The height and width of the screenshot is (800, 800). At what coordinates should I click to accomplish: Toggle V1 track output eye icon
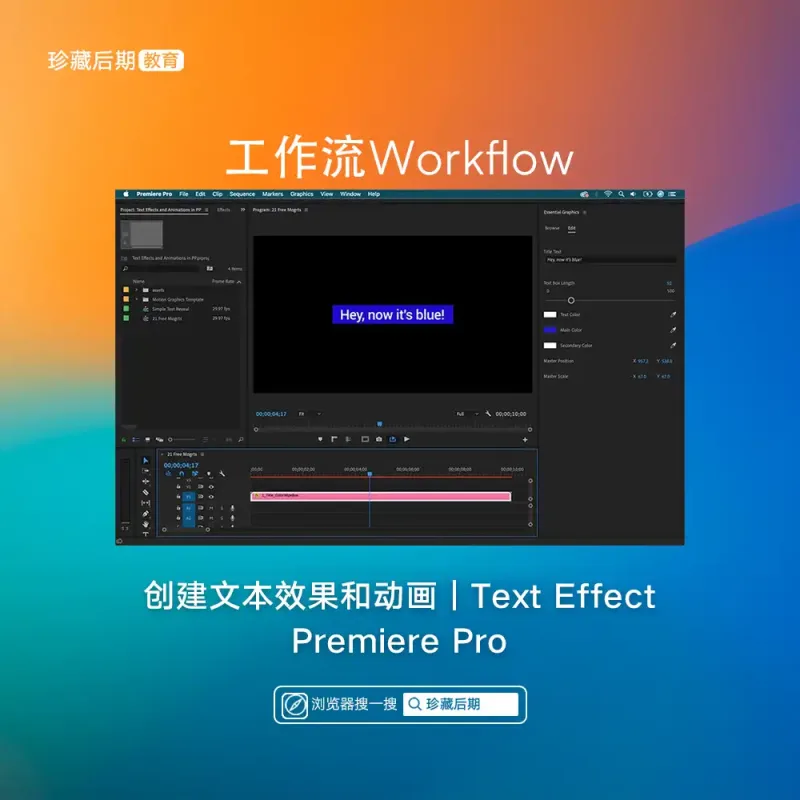[x=211, y=496]
